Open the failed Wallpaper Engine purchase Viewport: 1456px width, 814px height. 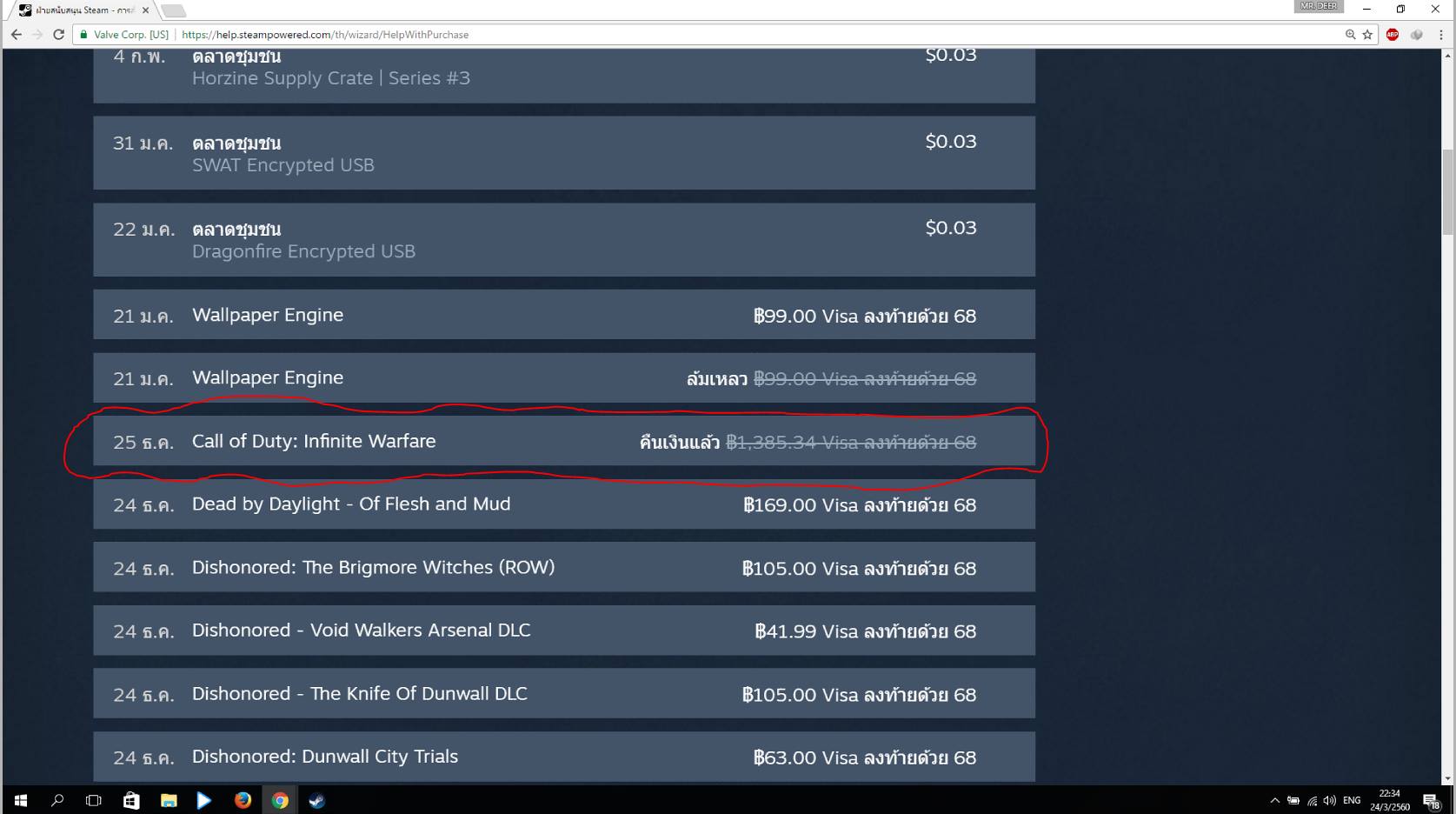click(x=564, y=377)
